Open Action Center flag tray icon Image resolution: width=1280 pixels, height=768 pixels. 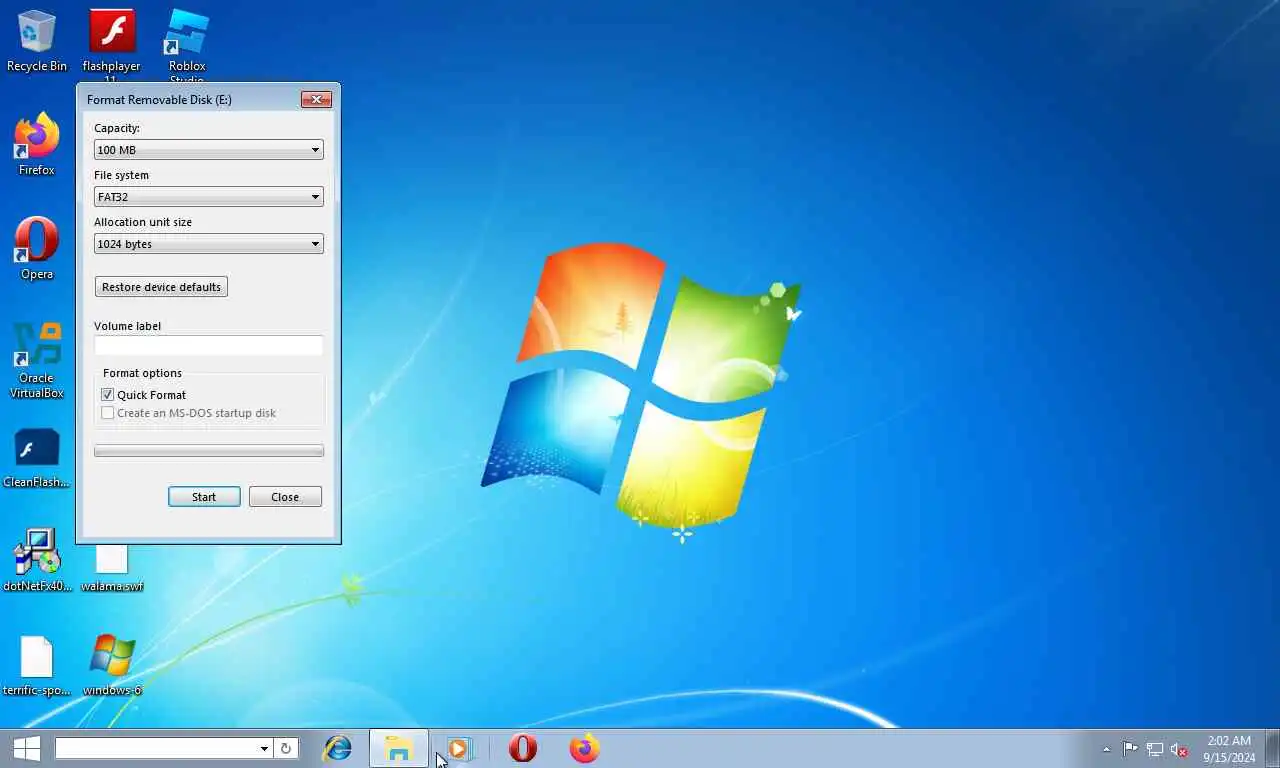[x=1130, y=749]
